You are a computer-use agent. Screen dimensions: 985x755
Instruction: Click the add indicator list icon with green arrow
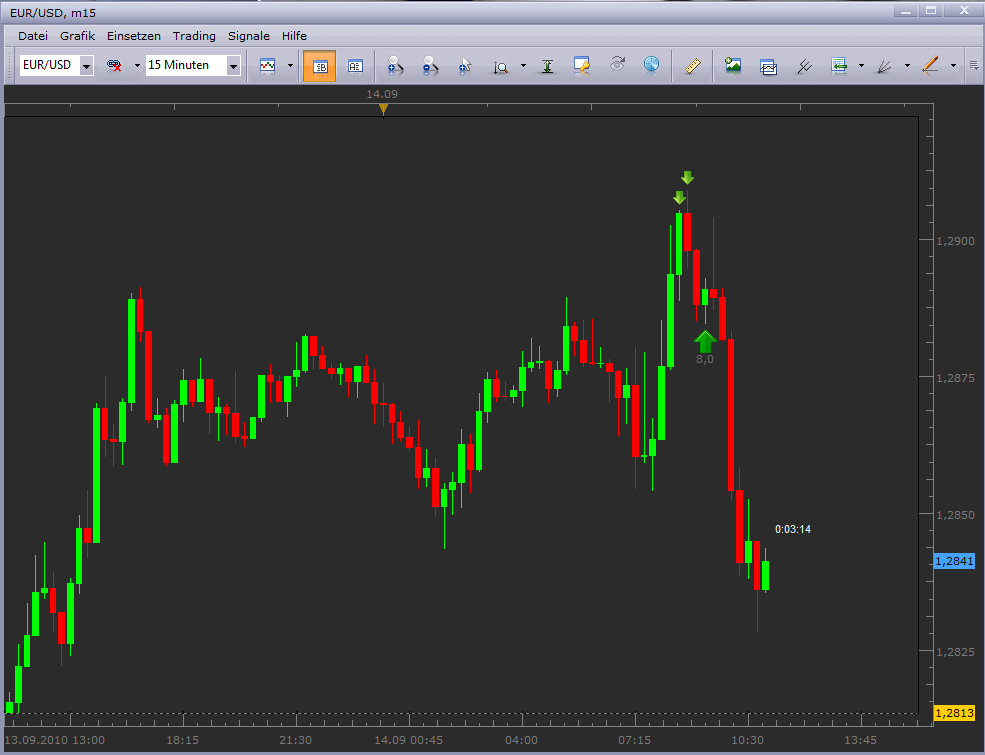[x=839, y=65]
